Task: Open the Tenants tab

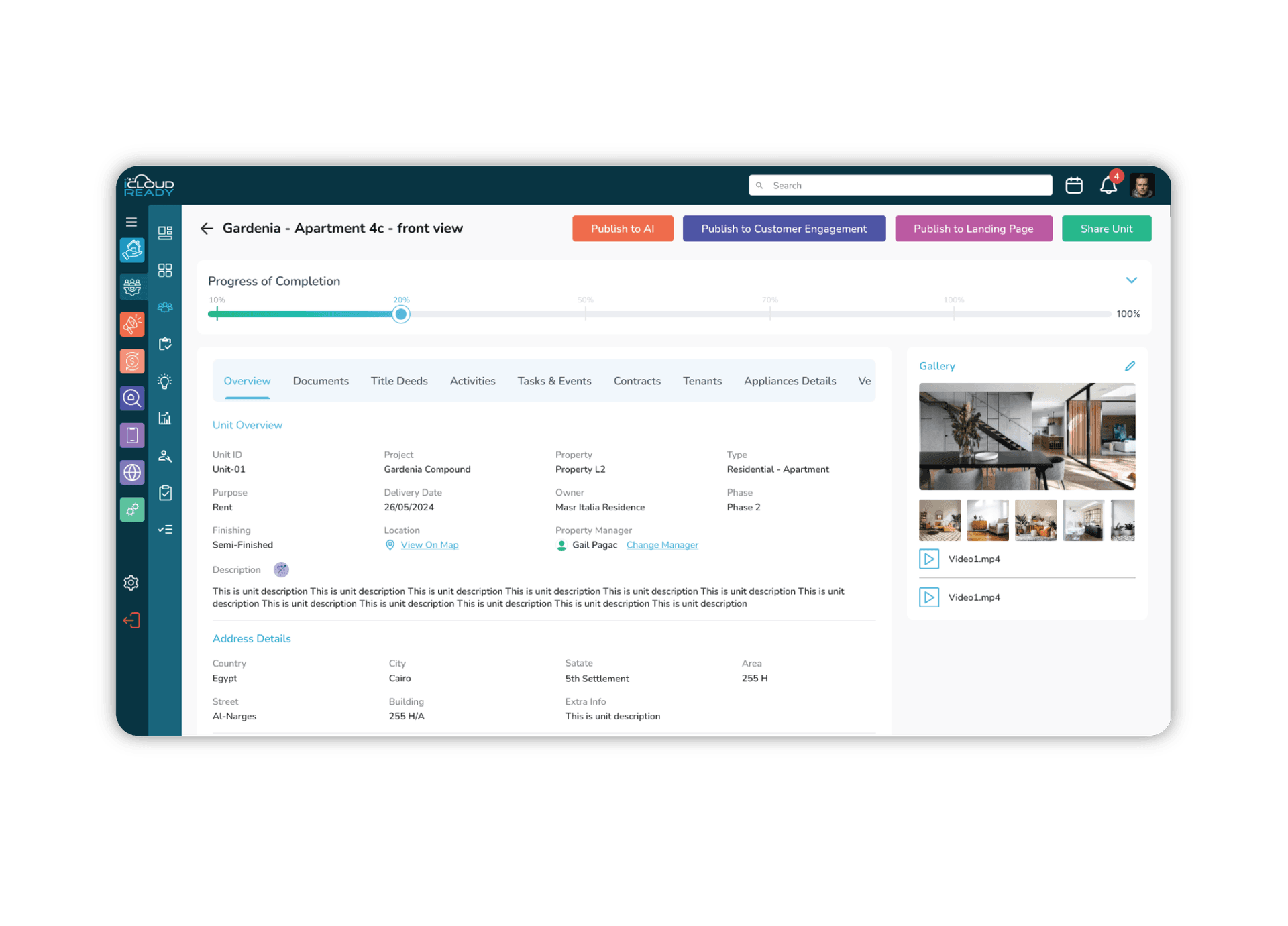Action: tap(702, 380)
